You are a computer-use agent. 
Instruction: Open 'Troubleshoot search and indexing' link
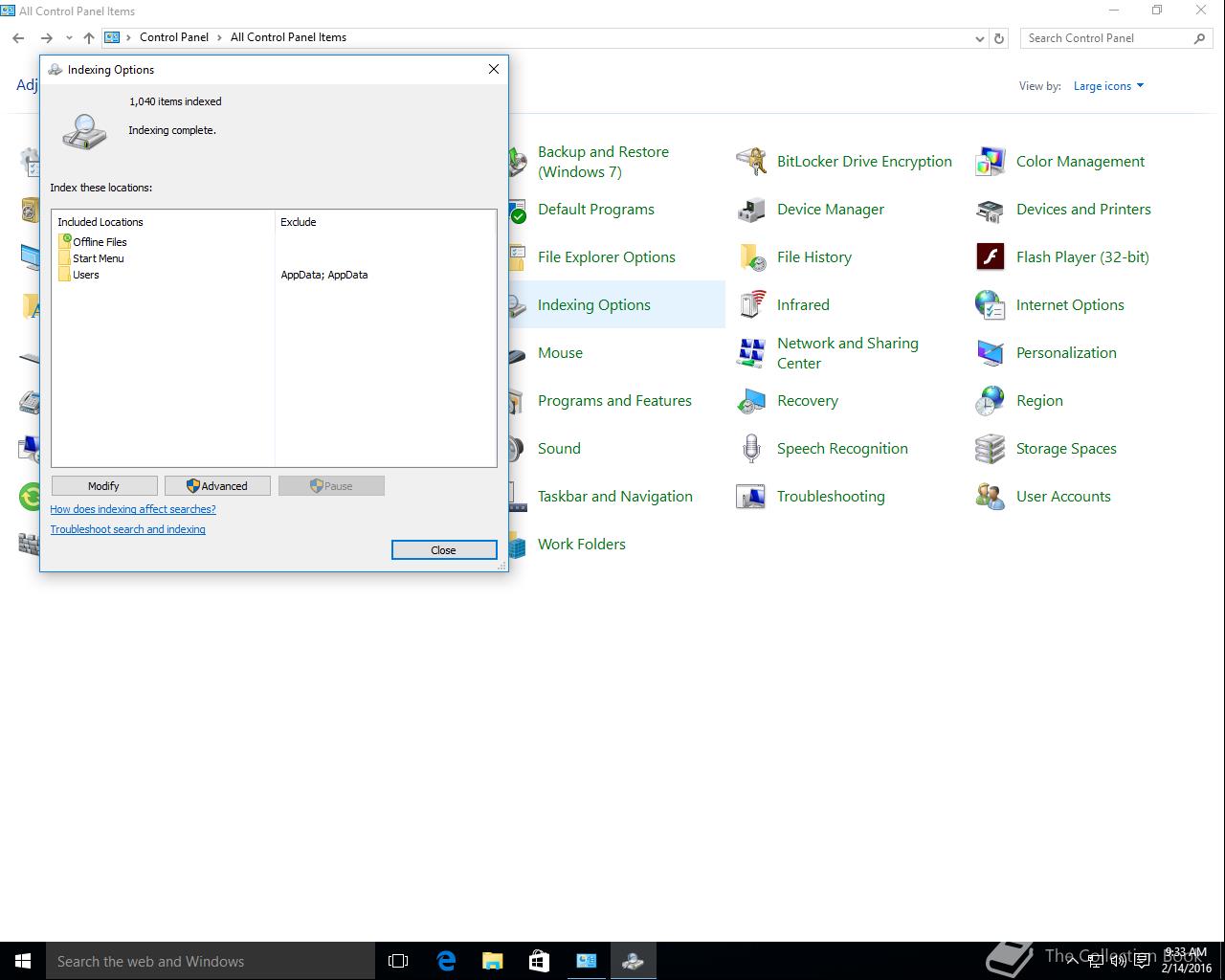tap(128, 529)
